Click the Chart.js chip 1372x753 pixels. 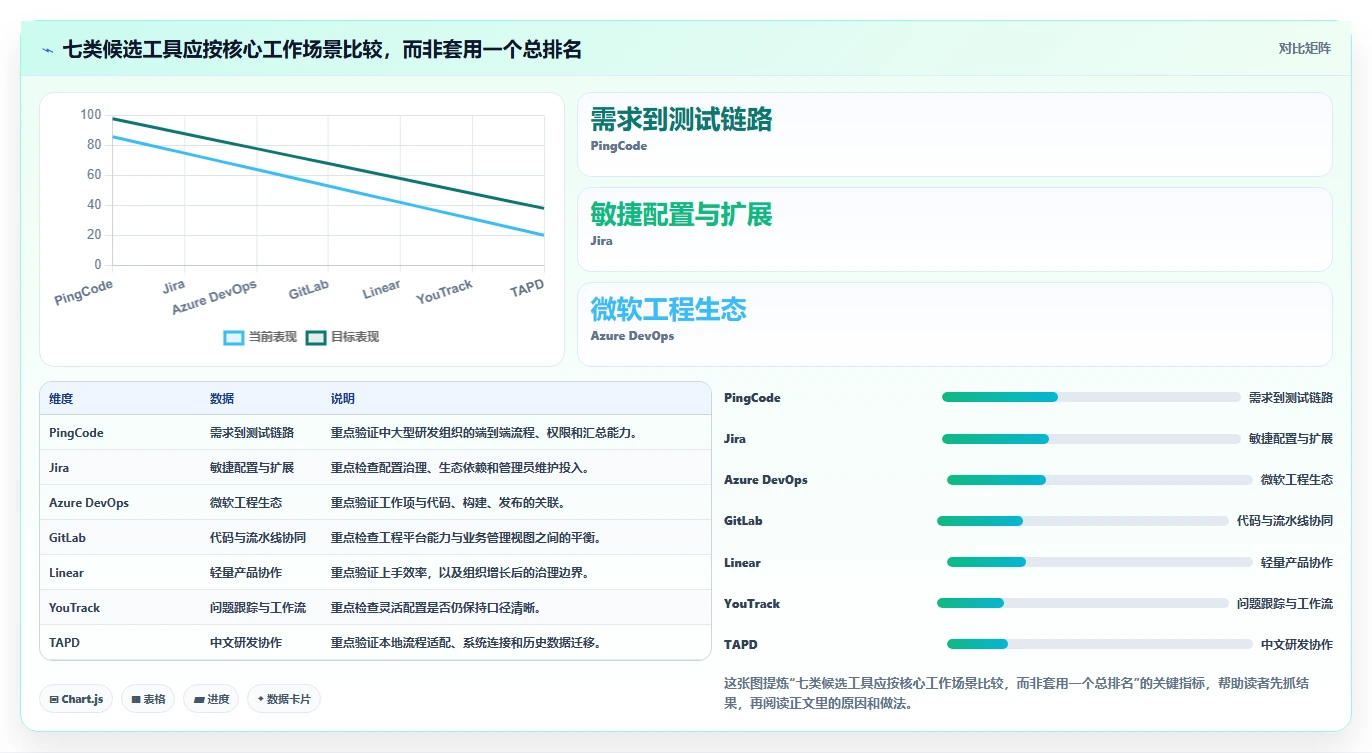coord(77,699)
